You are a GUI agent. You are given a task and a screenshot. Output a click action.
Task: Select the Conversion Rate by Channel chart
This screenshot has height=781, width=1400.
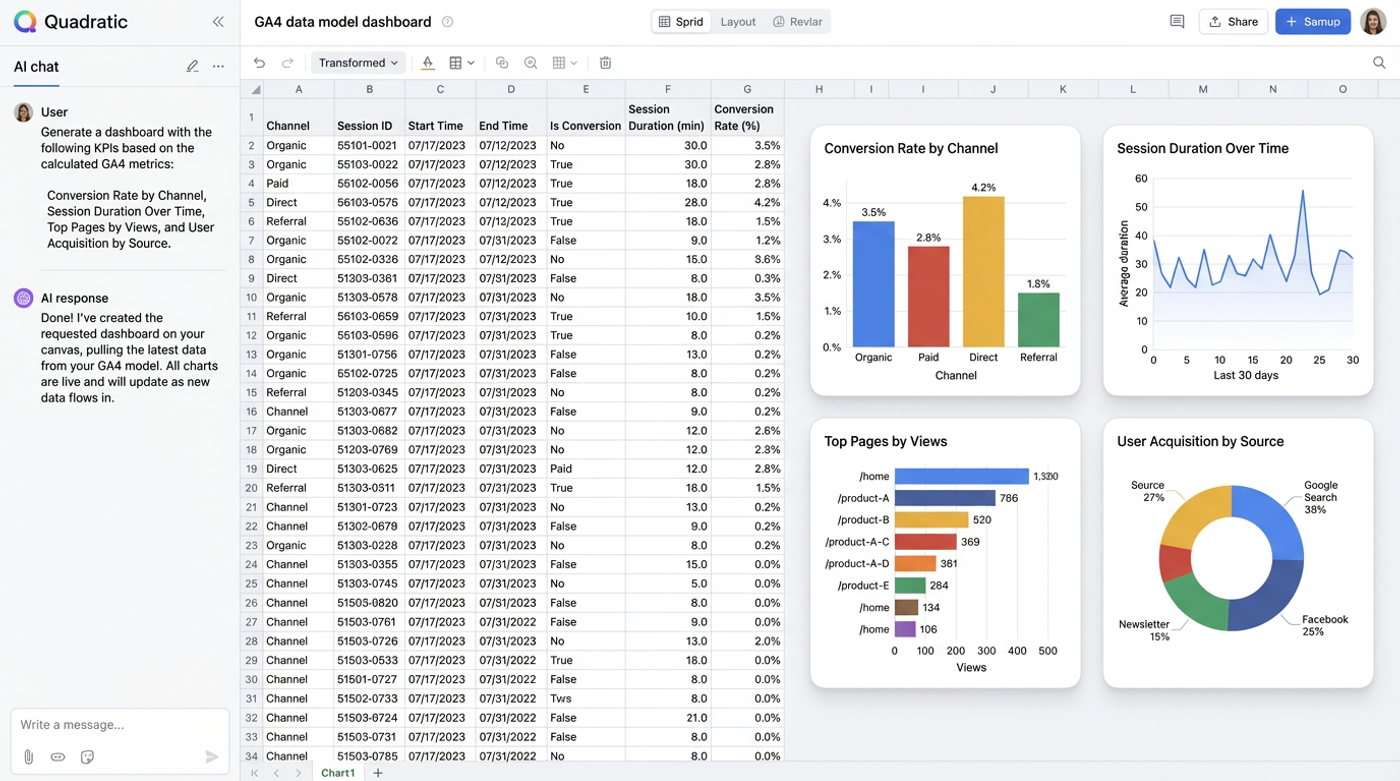(x=945, y=260)
